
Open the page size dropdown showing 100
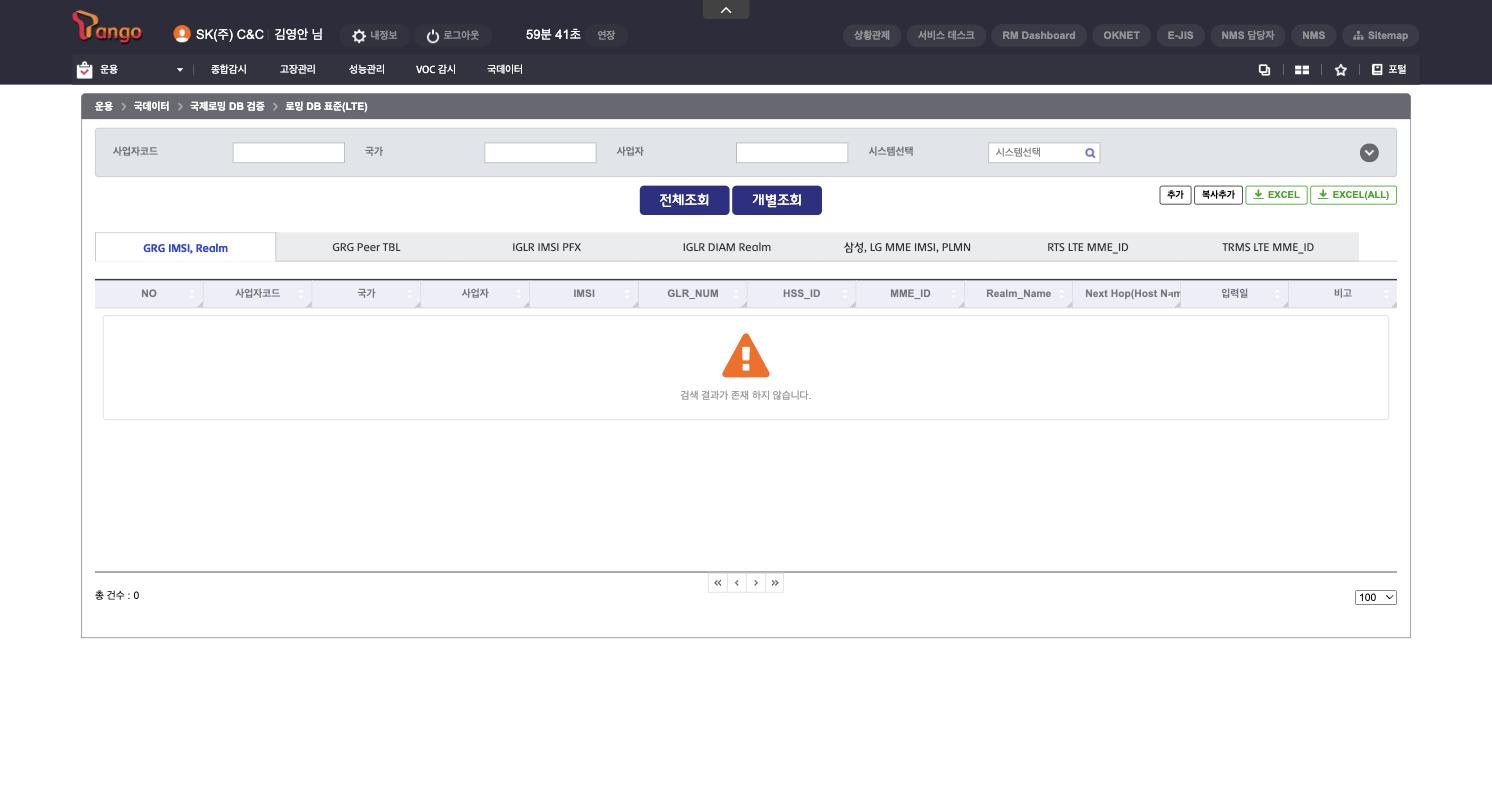pos(1376,598)
